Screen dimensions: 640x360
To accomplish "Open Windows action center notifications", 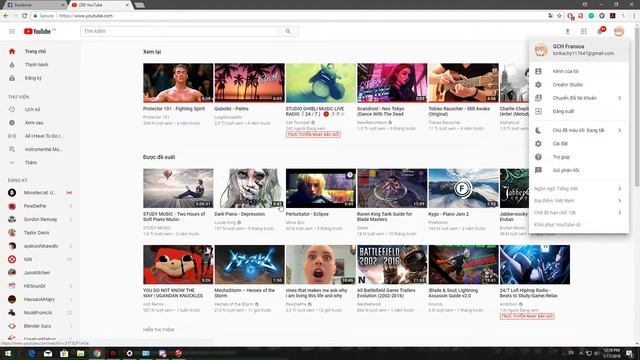I will pyautogui.click(x=630, y=353).
